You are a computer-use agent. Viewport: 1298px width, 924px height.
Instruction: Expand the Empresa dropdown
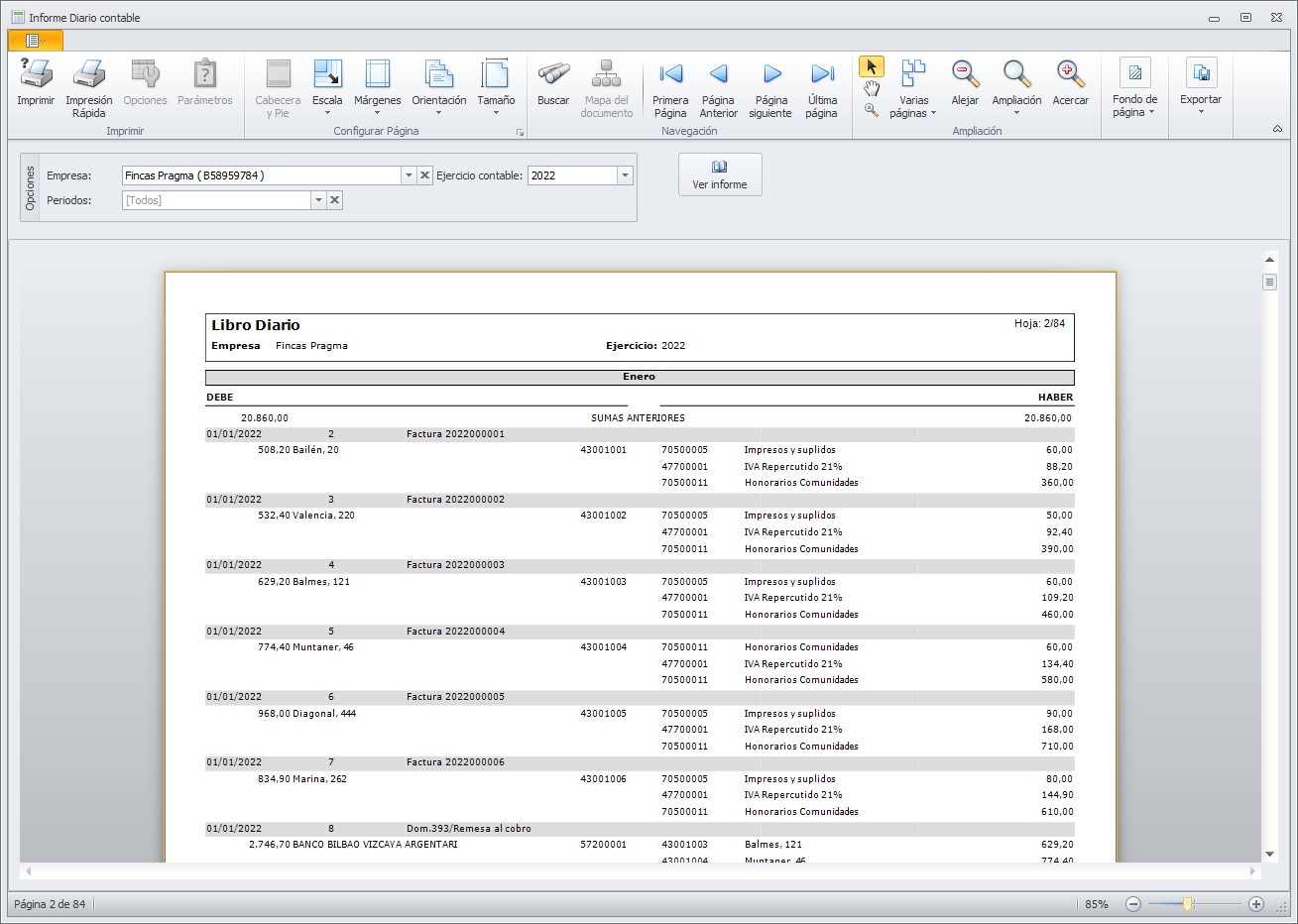pyautogui.click(x=409, y=175)
